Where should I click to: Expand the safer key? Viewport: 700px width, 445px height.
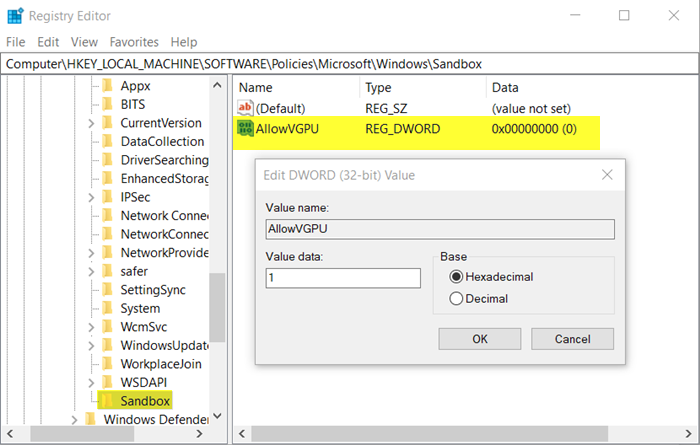point(91,271)
